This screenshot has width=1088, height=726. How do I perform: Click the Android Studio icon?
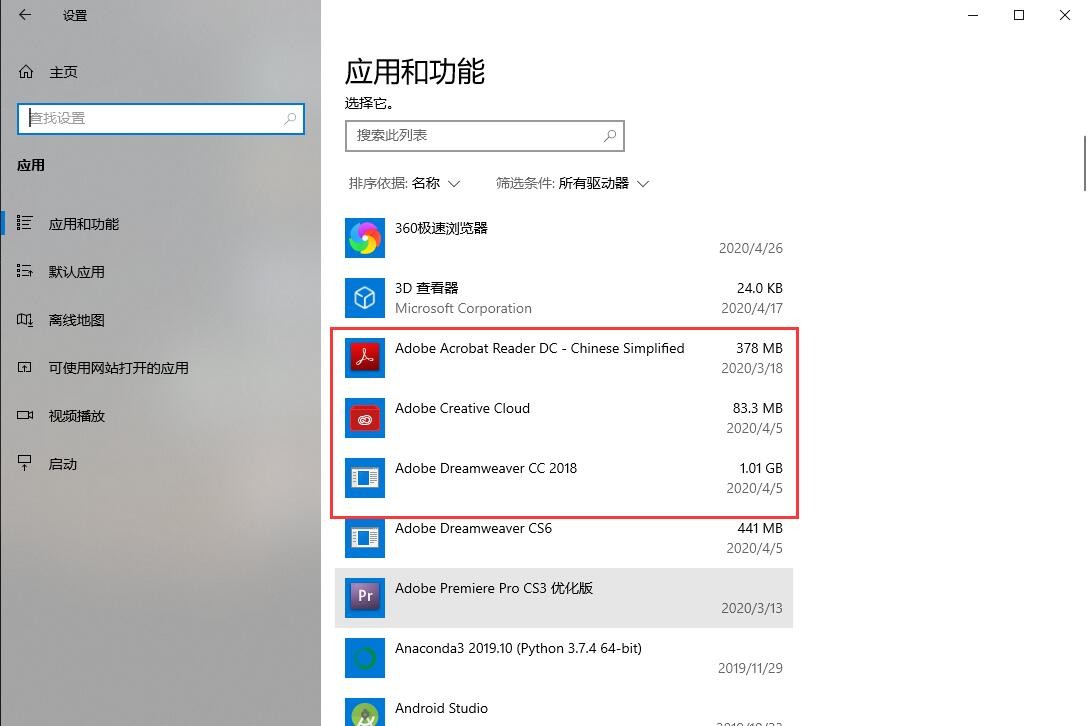[x=365, y=712]
